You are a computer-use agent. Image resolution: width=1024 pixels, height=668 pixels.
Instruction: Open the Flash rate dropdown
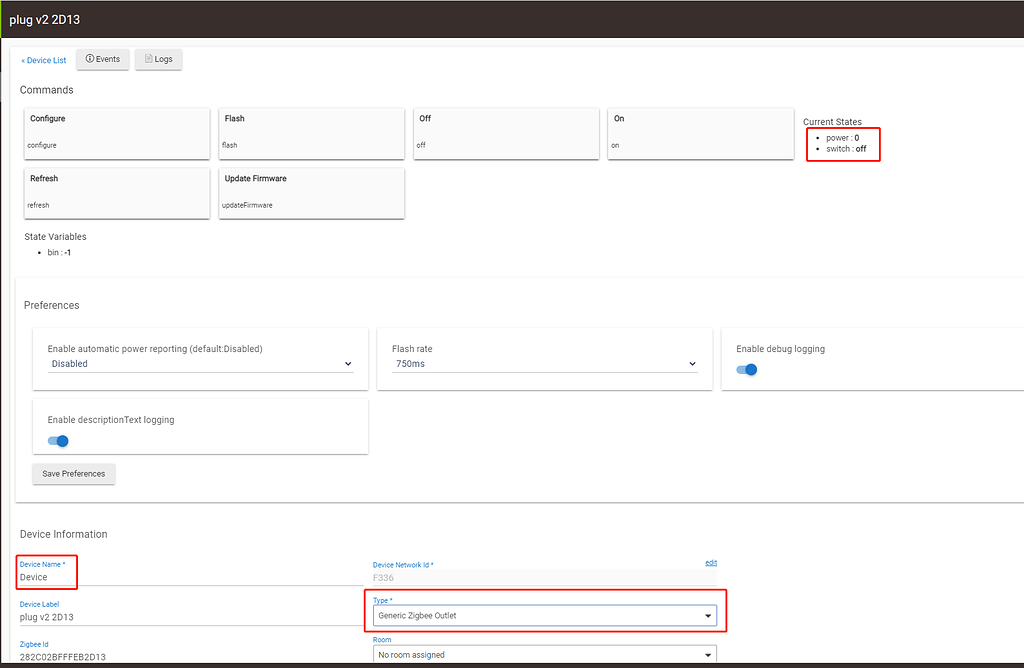(x=544, y=363)
